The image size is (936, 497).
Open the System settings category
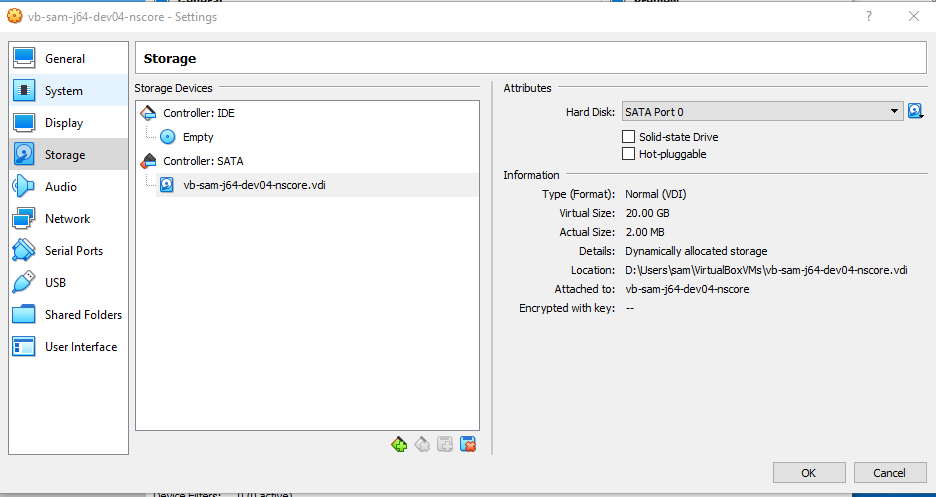coord(69,91)
